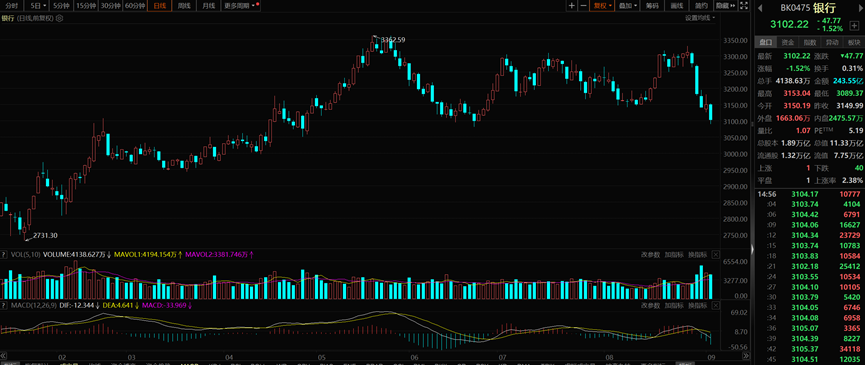Go to previous stock with left arrow
The width and height of the screenshot is (865, 365).
click(x=760, y=8)
